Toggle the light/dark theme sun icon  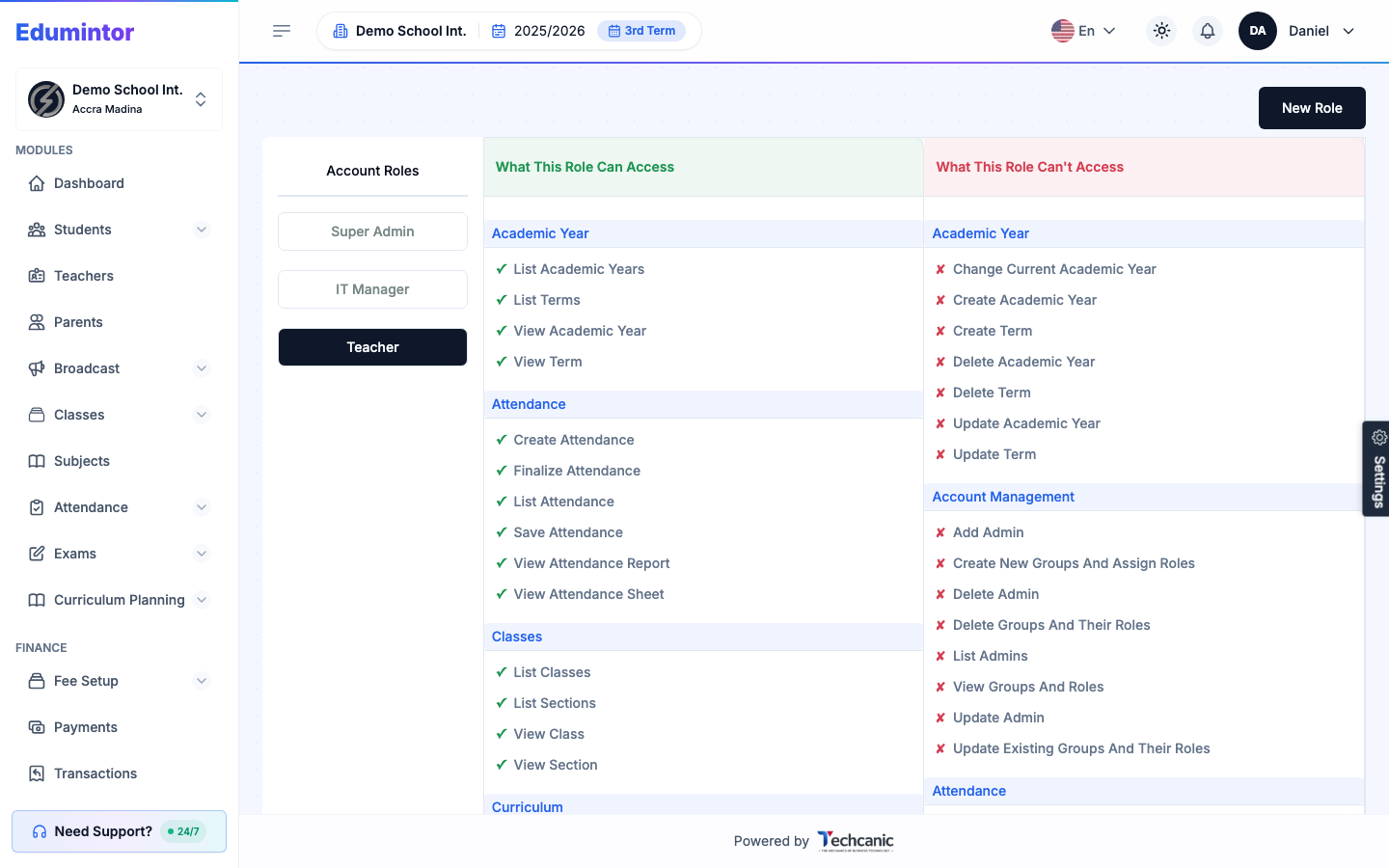click(1161, 31)
